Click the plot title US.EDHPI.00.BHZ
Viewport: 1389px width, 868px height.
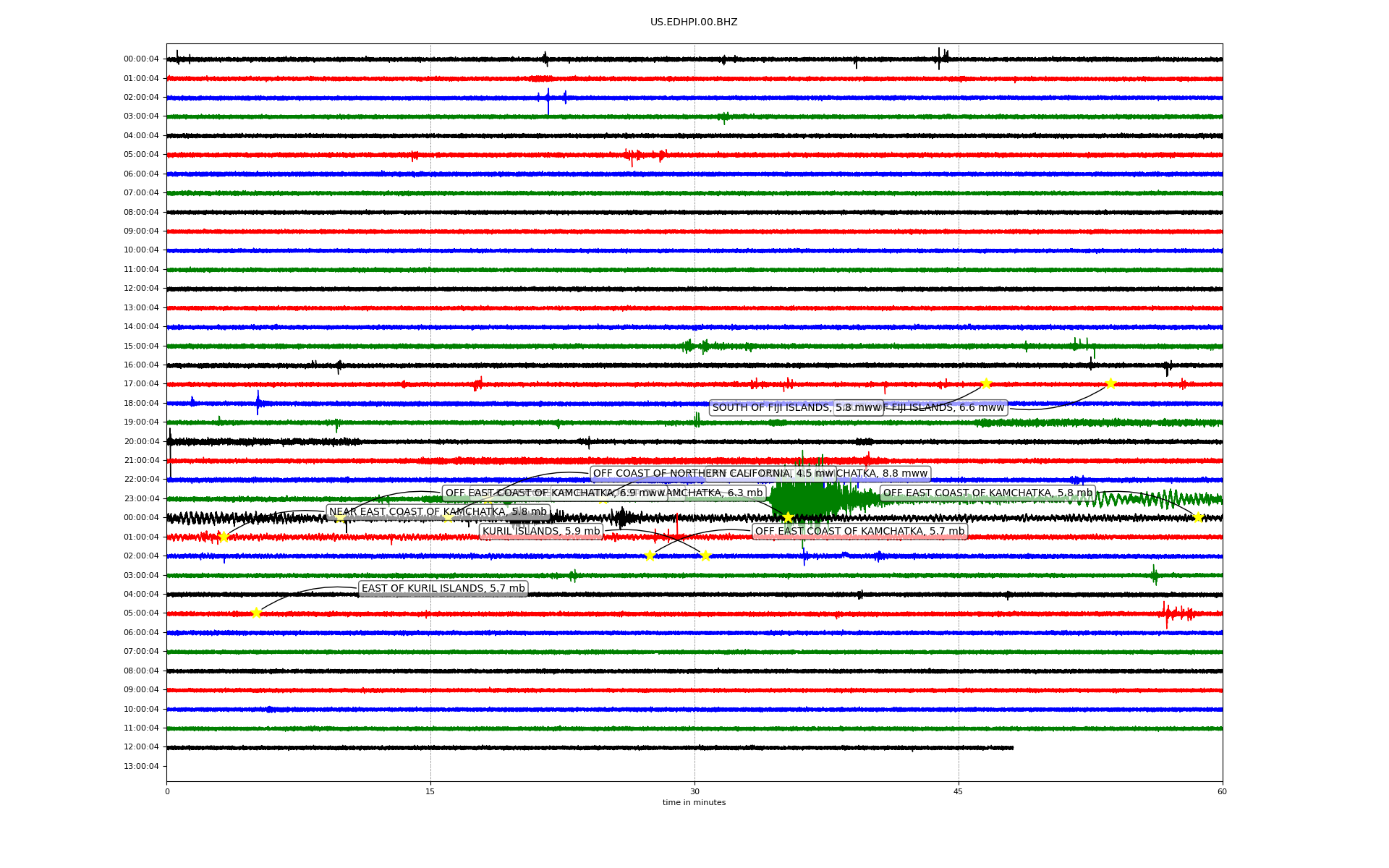[694, 22]
